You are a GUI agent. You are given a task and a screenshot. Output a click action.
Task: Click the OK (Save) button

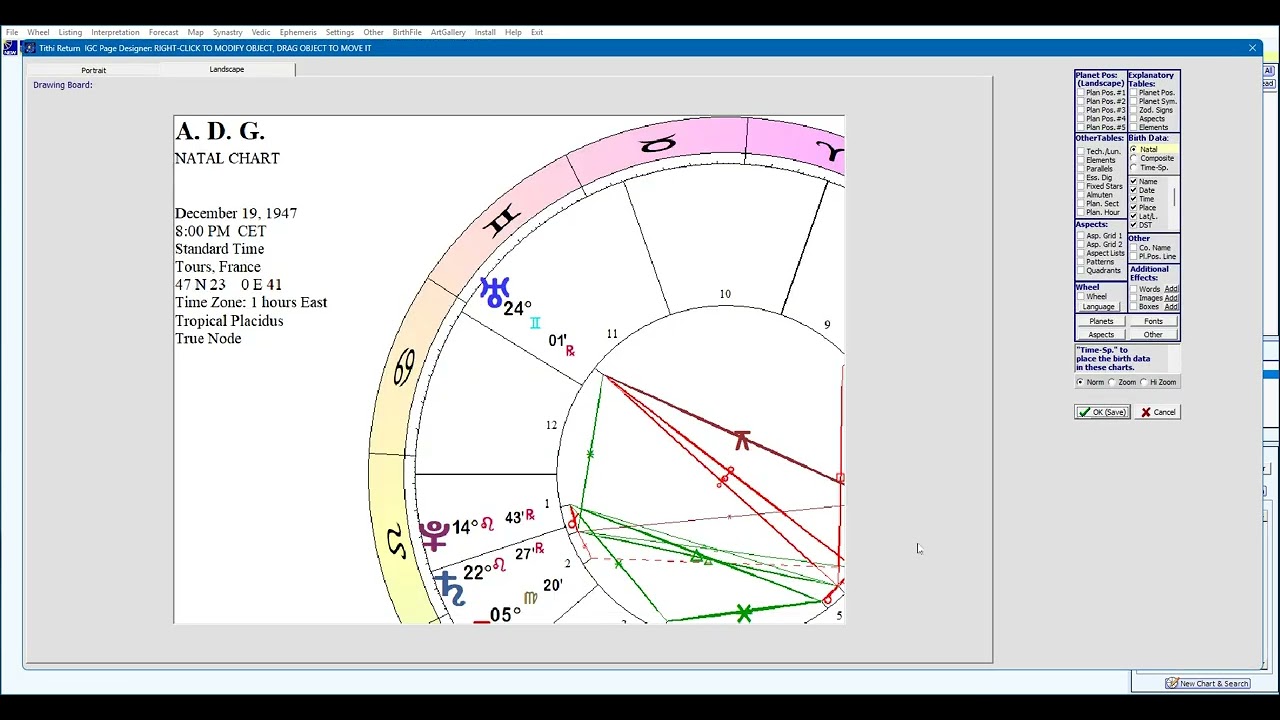pos(1102,412)
